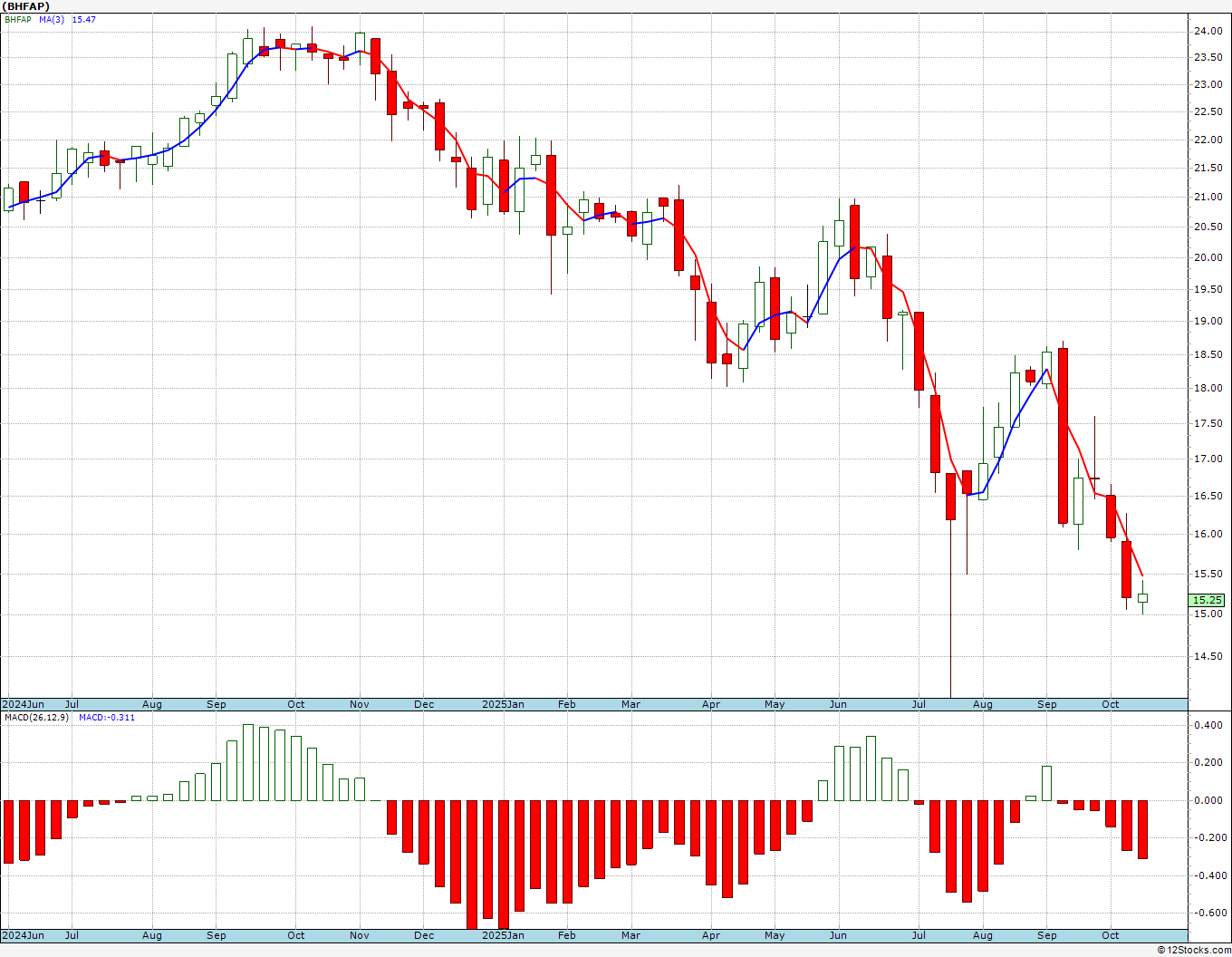
Task: Click the 15.50 price axis label
Action: 1208,574
